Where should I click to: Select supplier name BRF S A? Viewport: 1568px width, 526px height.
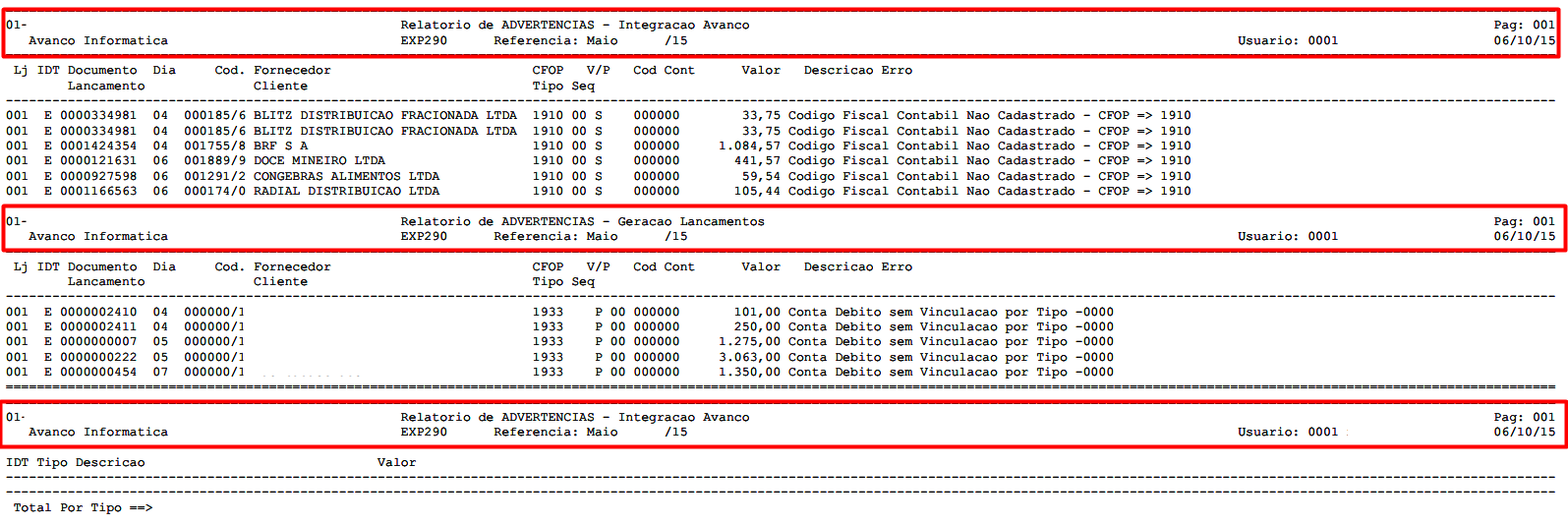coord(280,146)
